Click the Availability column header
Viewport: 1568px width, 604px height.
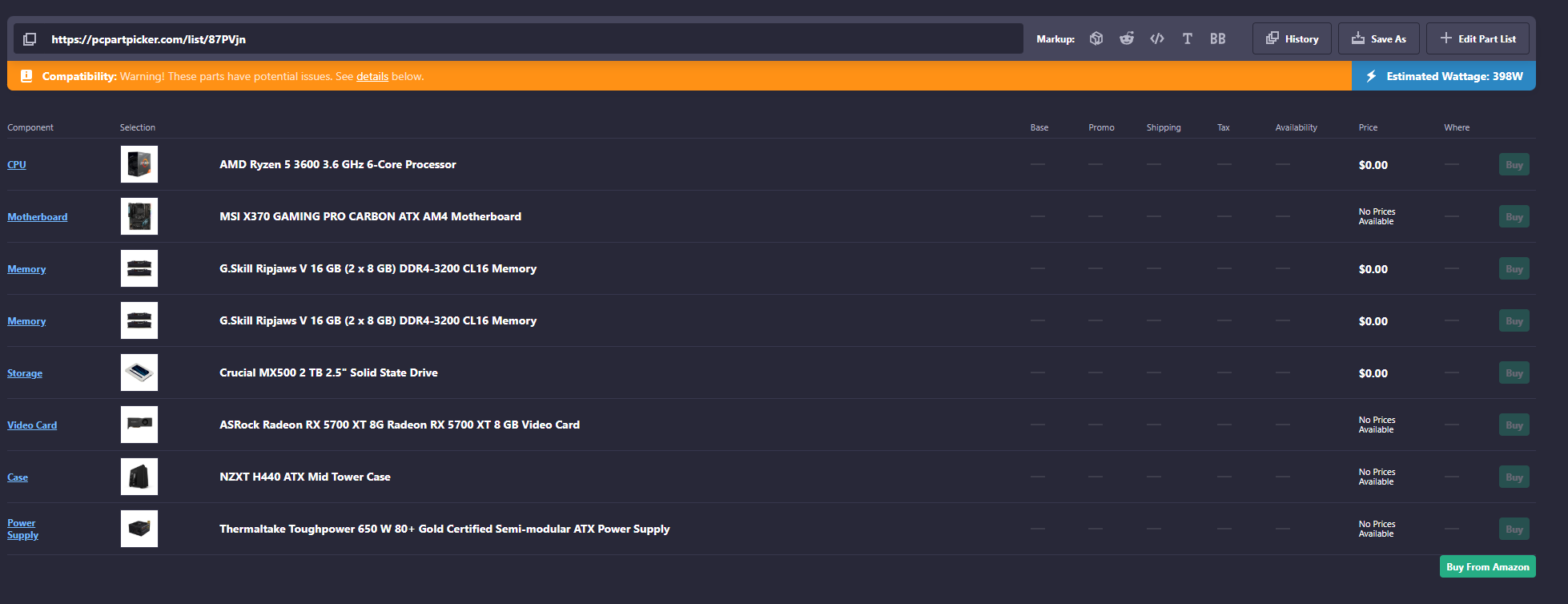tap(1297, 127)
